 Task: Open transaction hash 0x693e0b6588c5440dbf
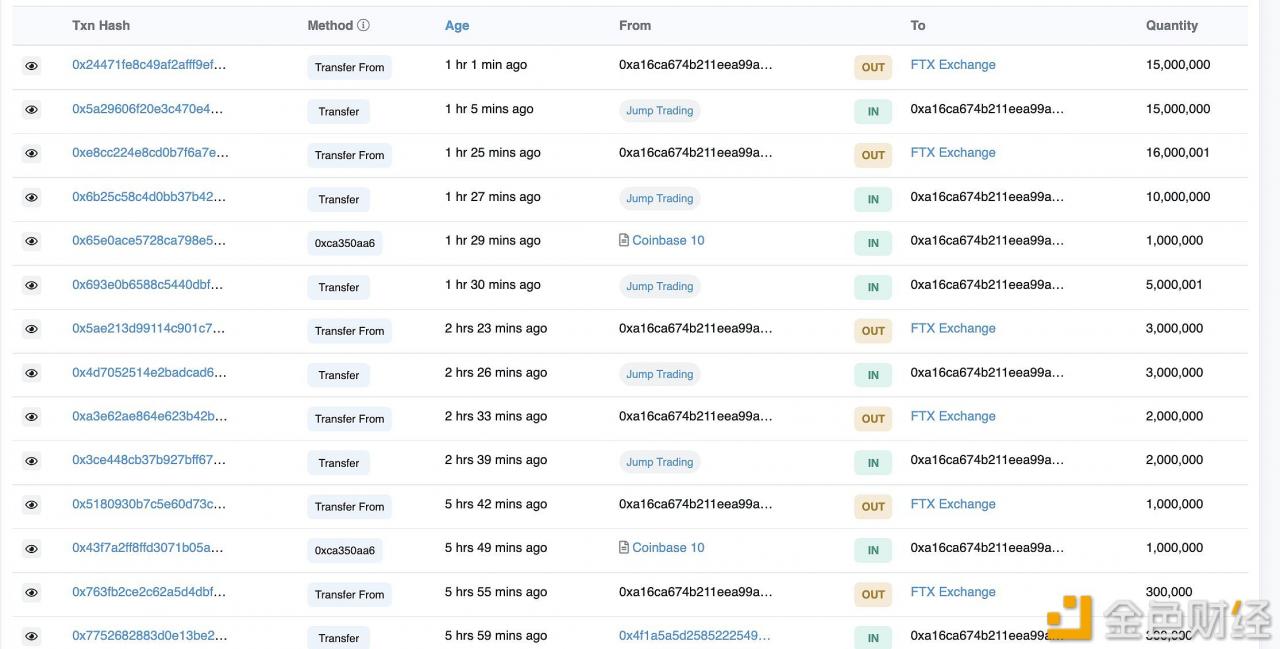click(x=147, y=285)
